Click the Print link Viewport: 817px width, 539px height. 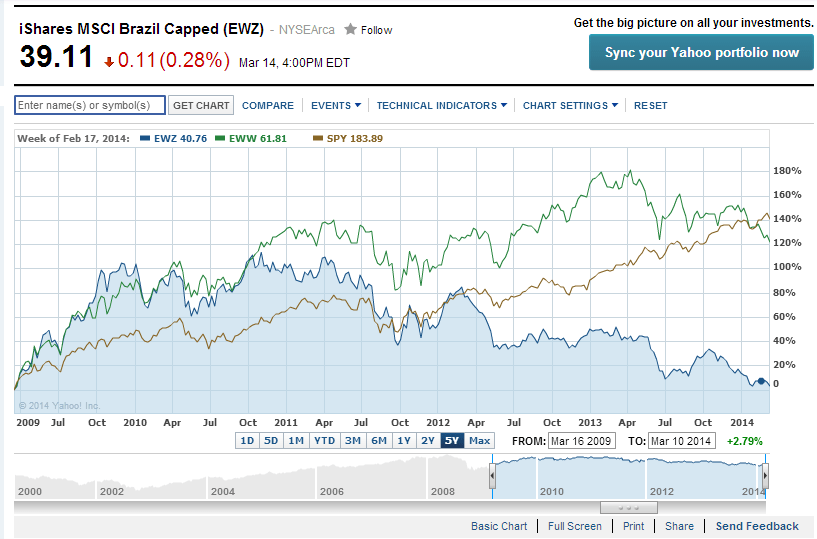pyautogui.click(x=633, y=526)
